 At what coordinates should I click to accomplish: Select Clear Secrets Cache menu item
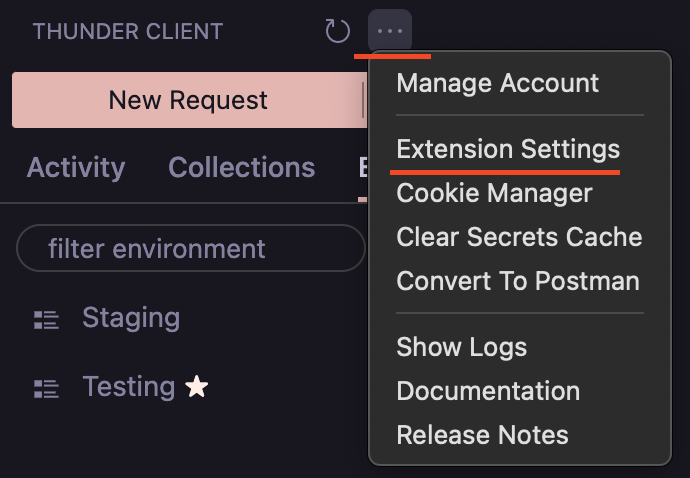(519, 237)
